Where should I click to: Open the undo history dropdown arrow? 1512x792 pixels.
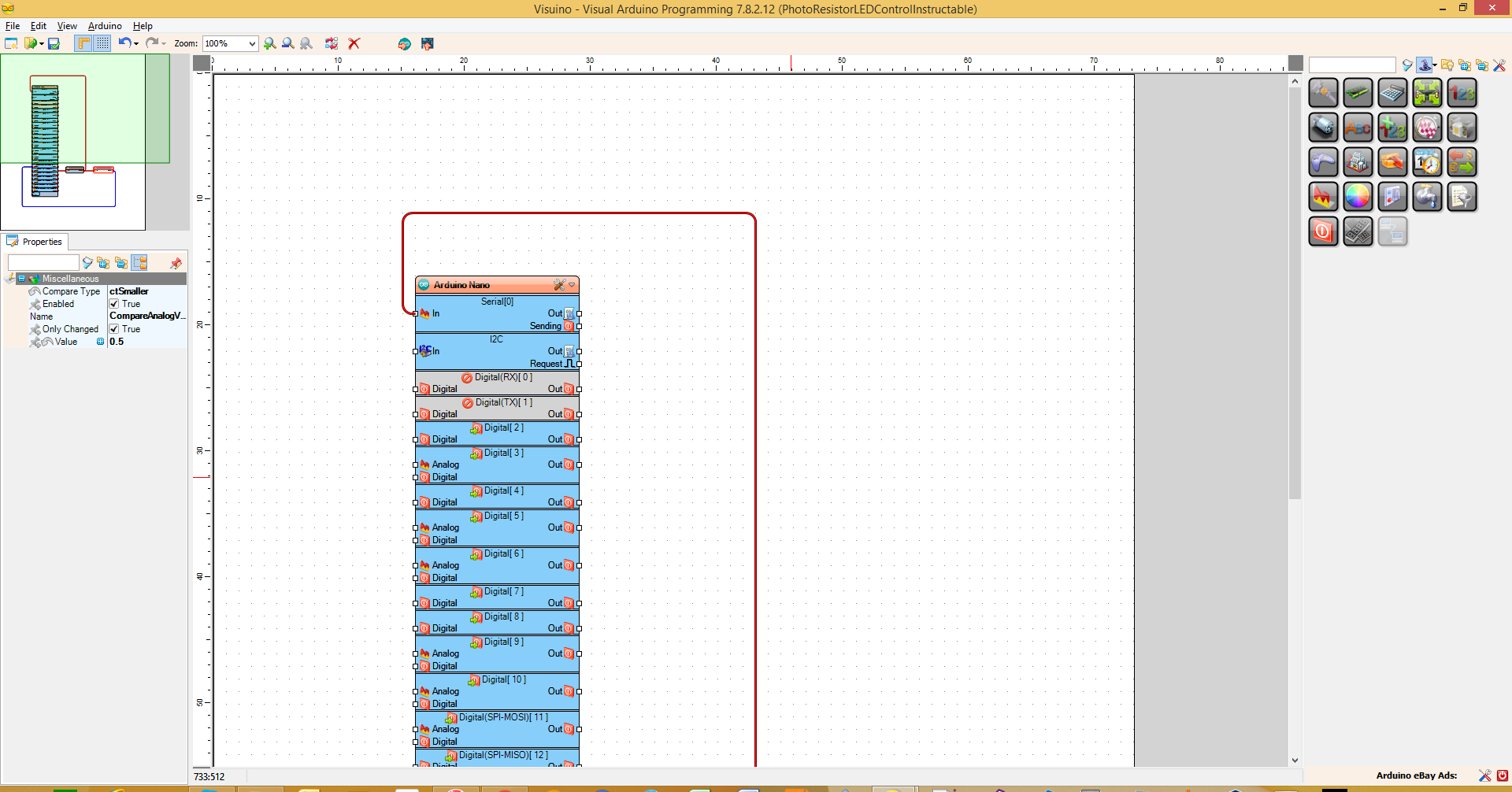pyautogui.click(x=136, y=44)
